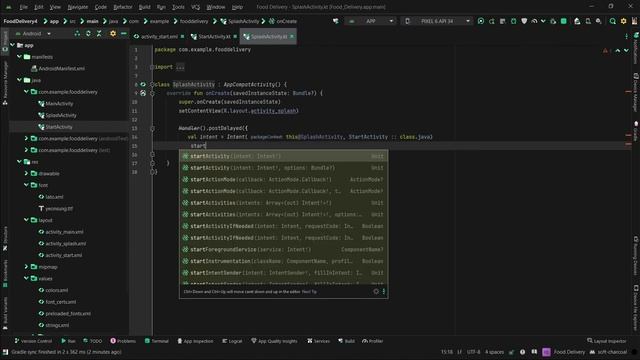Open Search Everywhere magnifier icon
The image size is (640, 360).
pyautogui.click(x=613, y=21)
